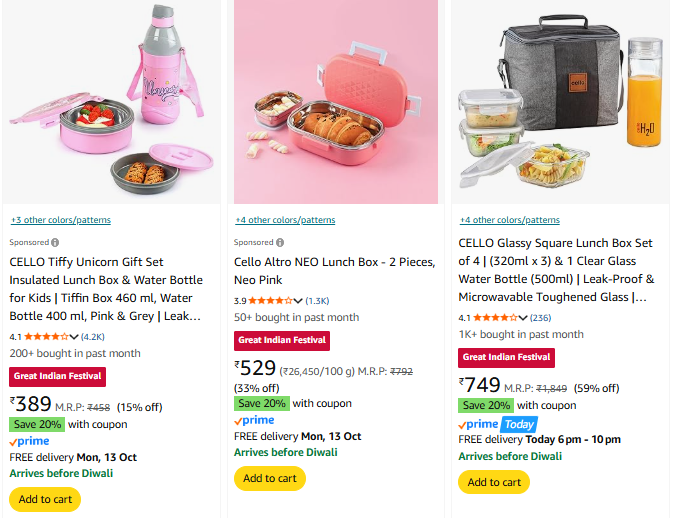The height and width of the screenshot is (518, 673).
Task: Open +3 other colors/patterns link
Action: point(60,220)
